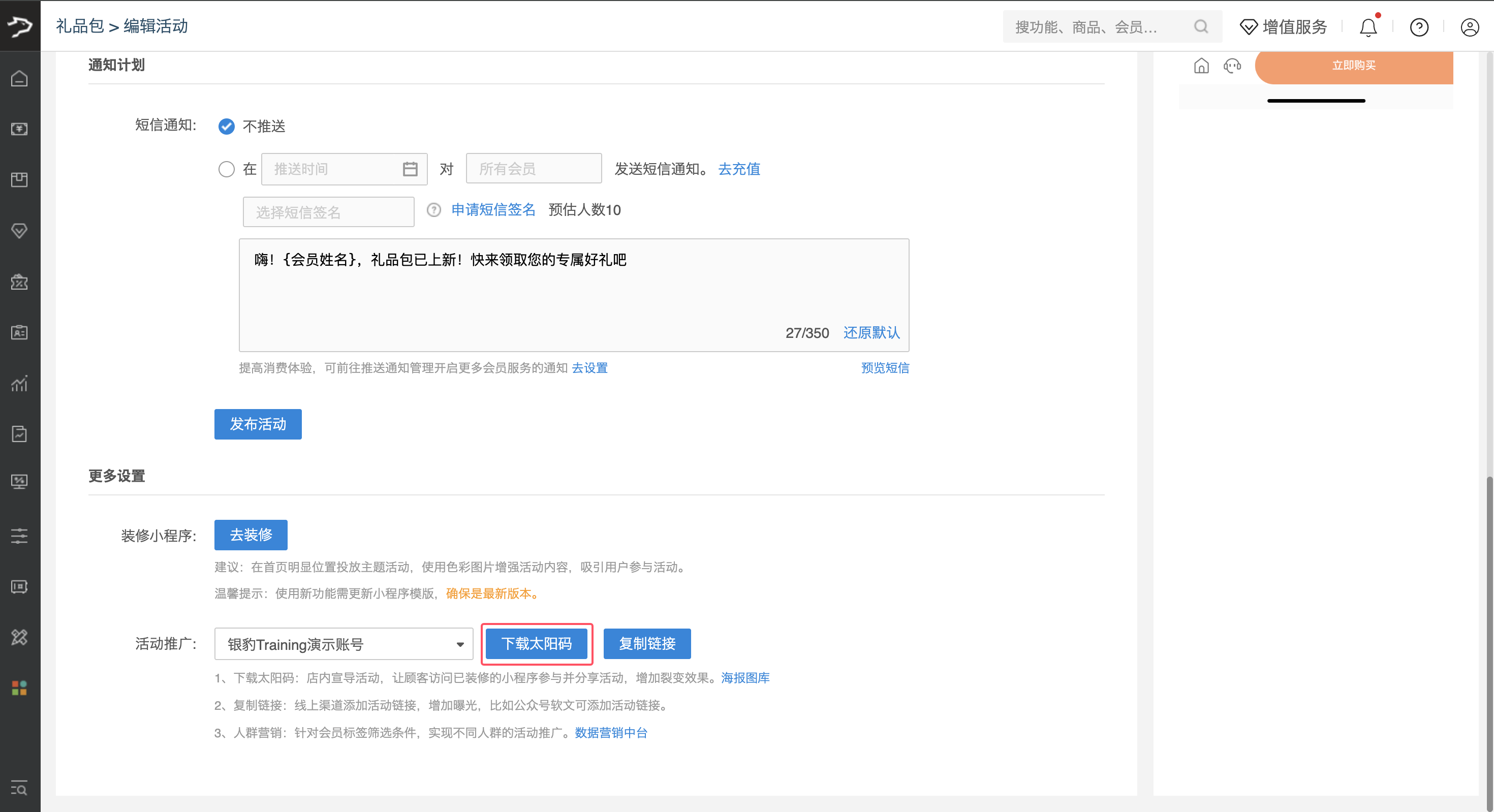Select the 不推送 radio option

pos(226,127)
